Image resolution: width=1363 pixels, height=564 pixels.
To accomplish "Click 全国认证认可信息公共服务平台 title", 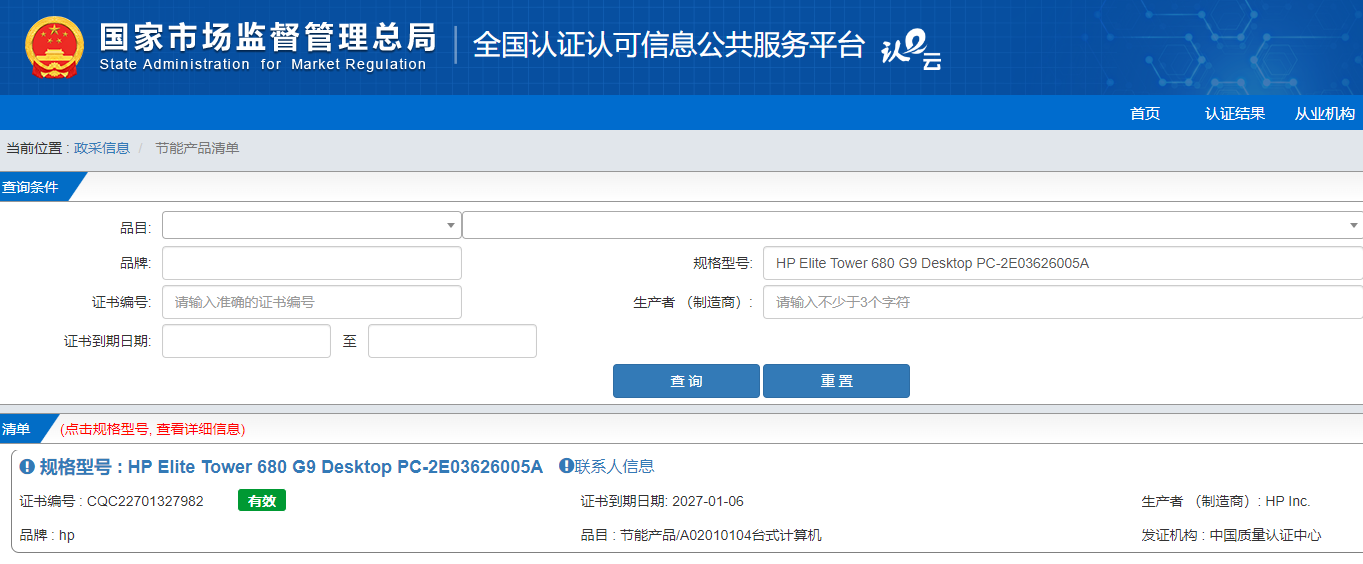I will click(668, 44).
